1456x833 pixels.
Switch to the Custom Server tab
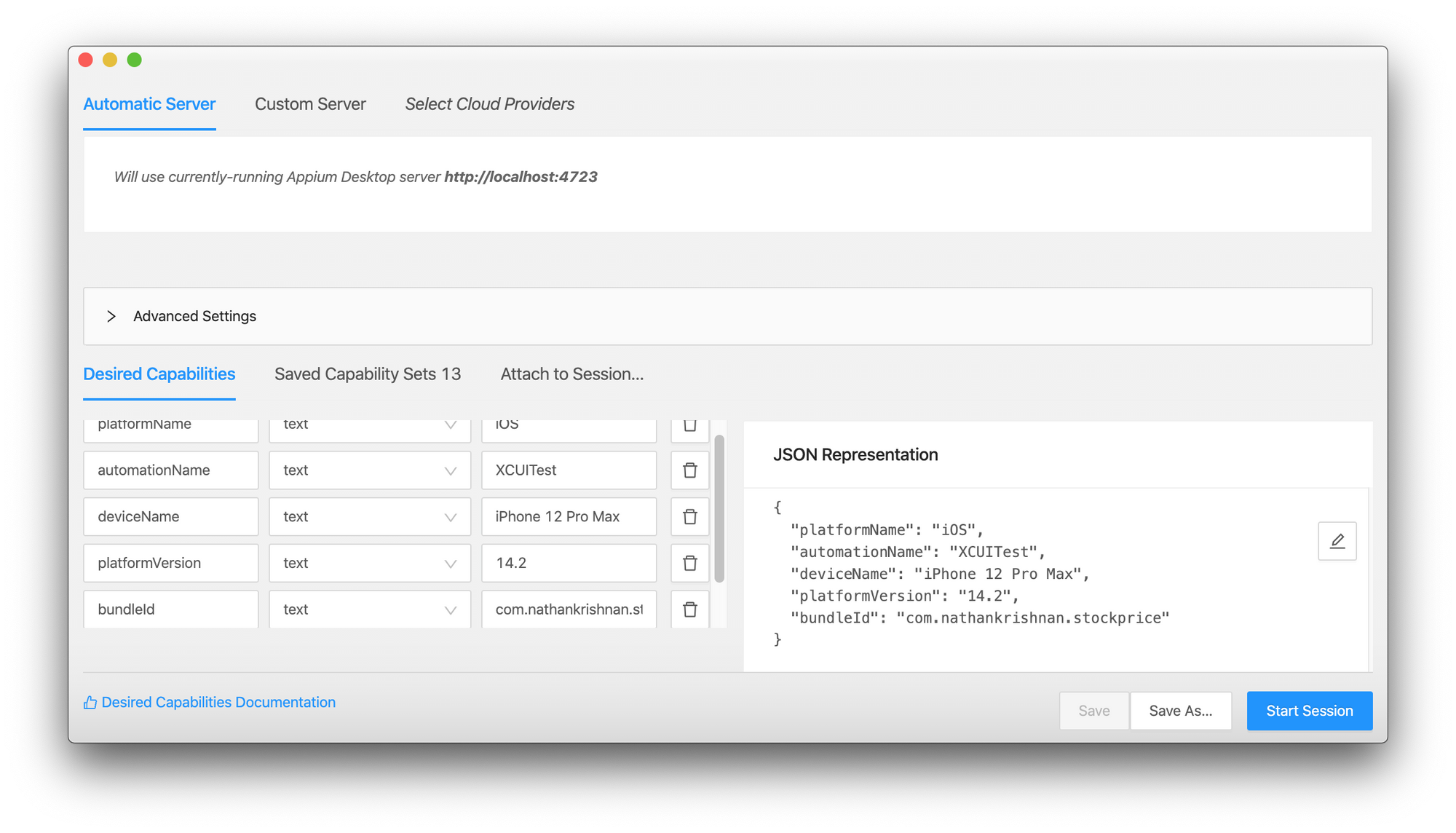(310, 104)
